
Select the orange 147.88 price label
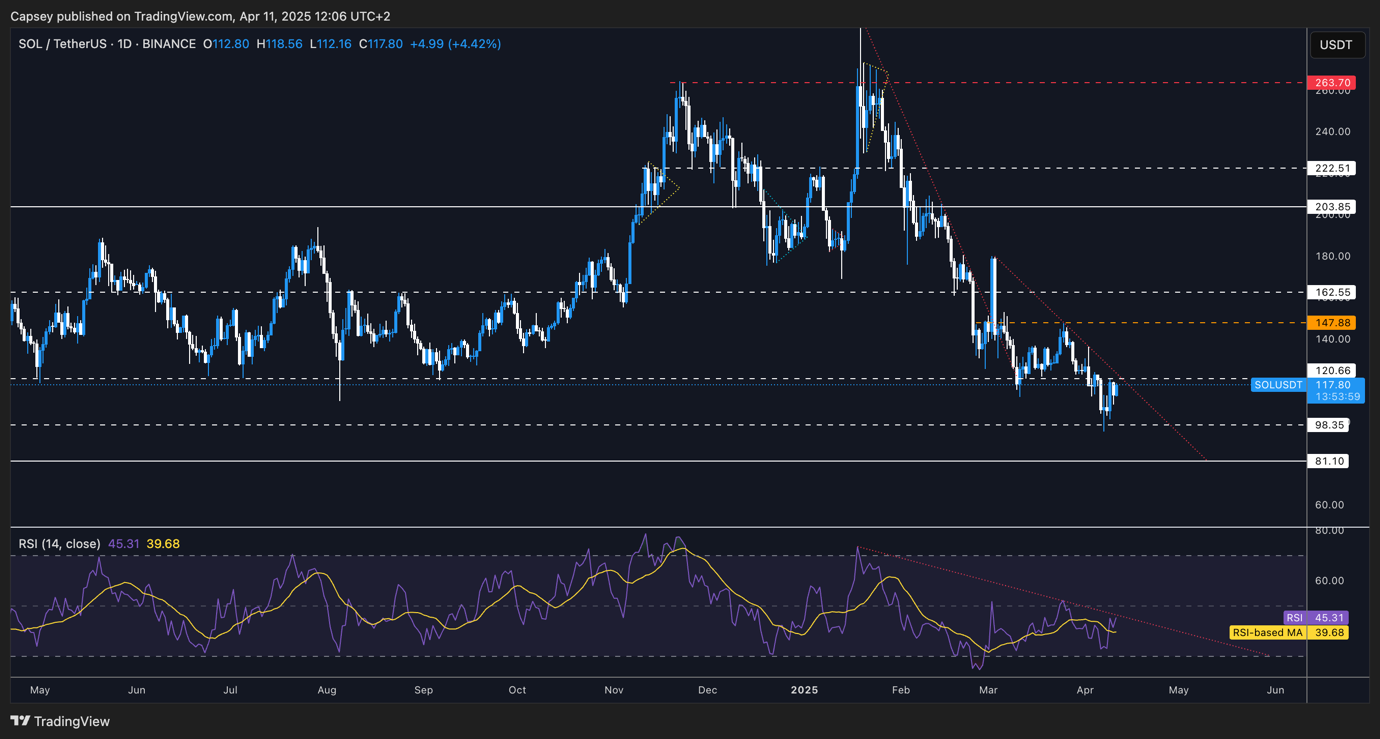[1332, 323]
